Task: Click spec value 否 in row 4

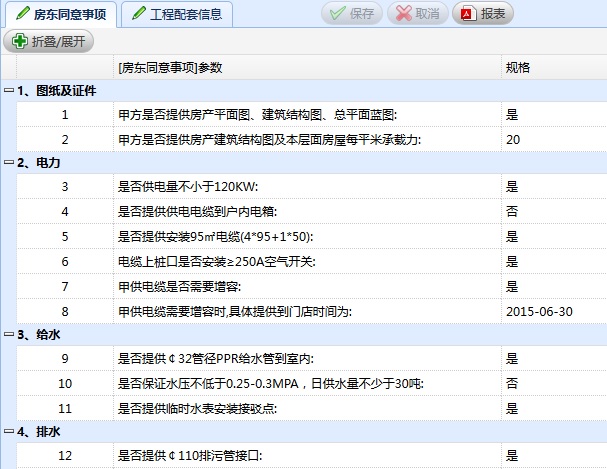Action: (512, 211)
